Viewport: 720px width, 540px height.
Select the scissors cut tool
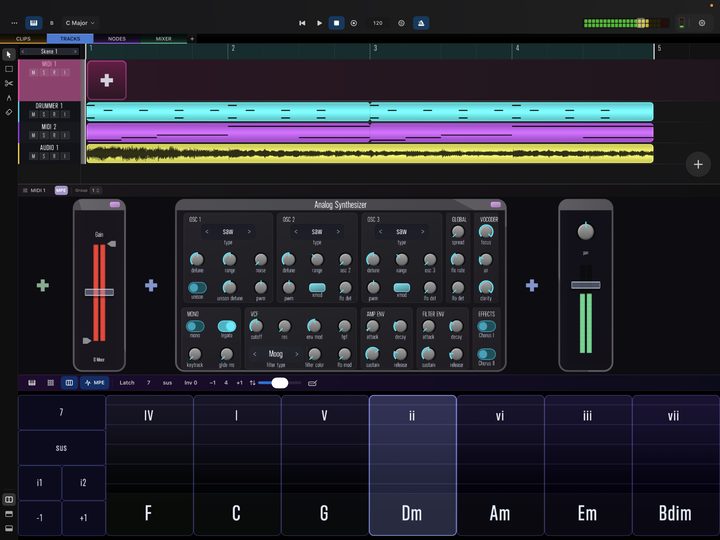click(x=9, y=83)
